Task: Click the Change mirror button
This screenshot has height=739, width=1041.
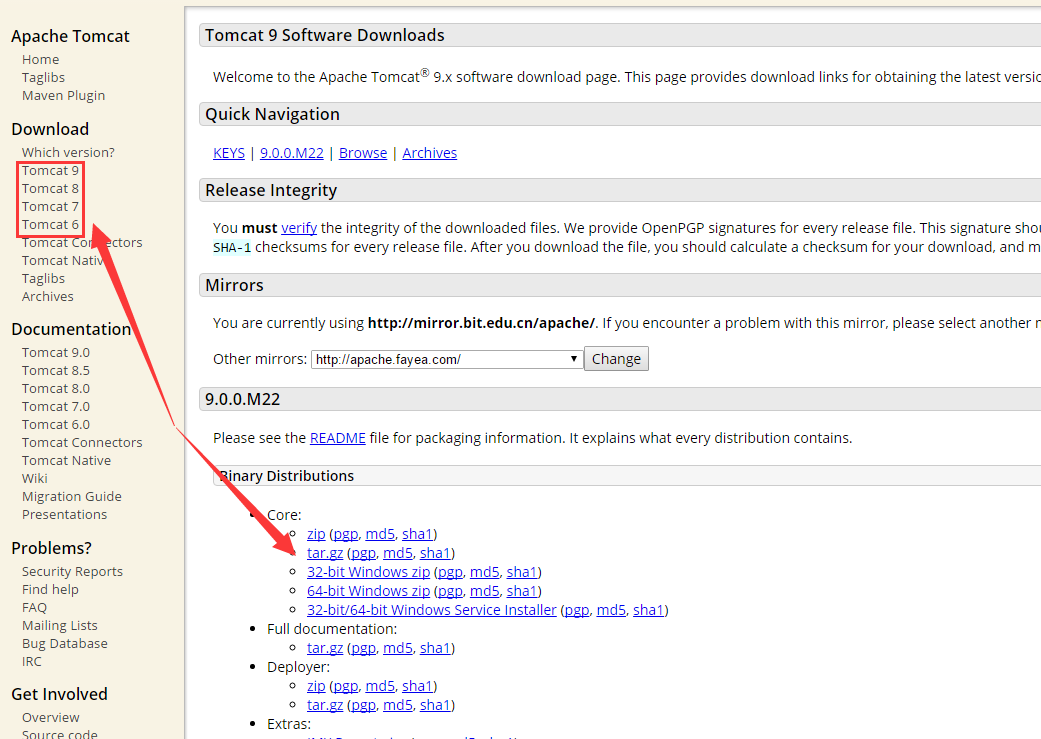Action: pos(616,359)
